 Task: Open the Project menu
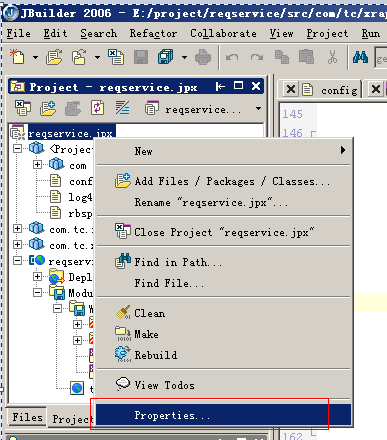327,34
